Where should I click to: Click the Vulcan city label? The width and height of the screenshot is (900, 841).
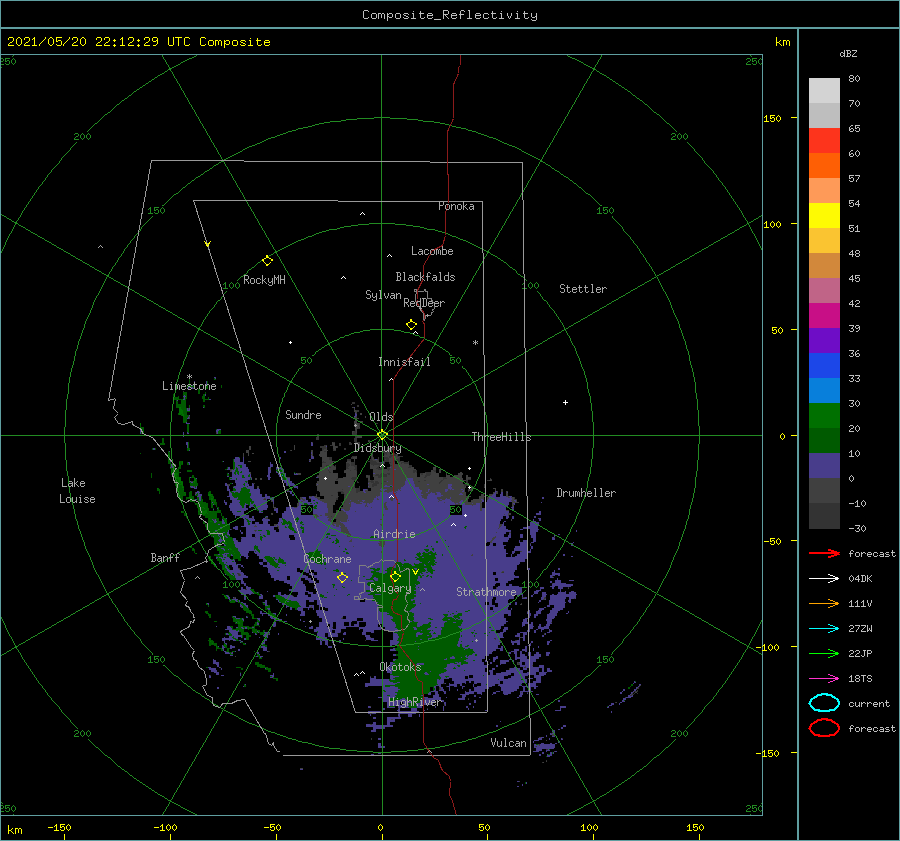[x=508, y=743]
